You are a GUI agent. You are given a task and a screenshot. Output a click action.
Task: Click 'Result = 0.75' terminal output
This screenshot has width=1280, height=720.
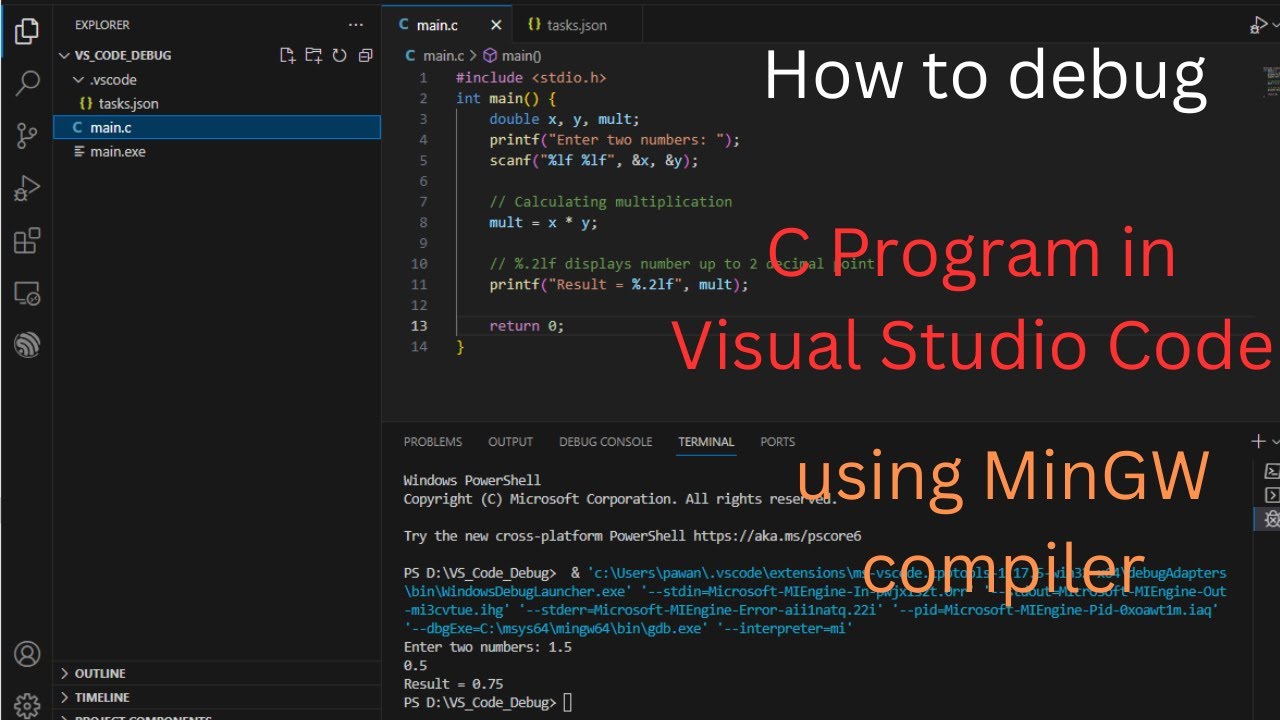(x=453, y=685)
